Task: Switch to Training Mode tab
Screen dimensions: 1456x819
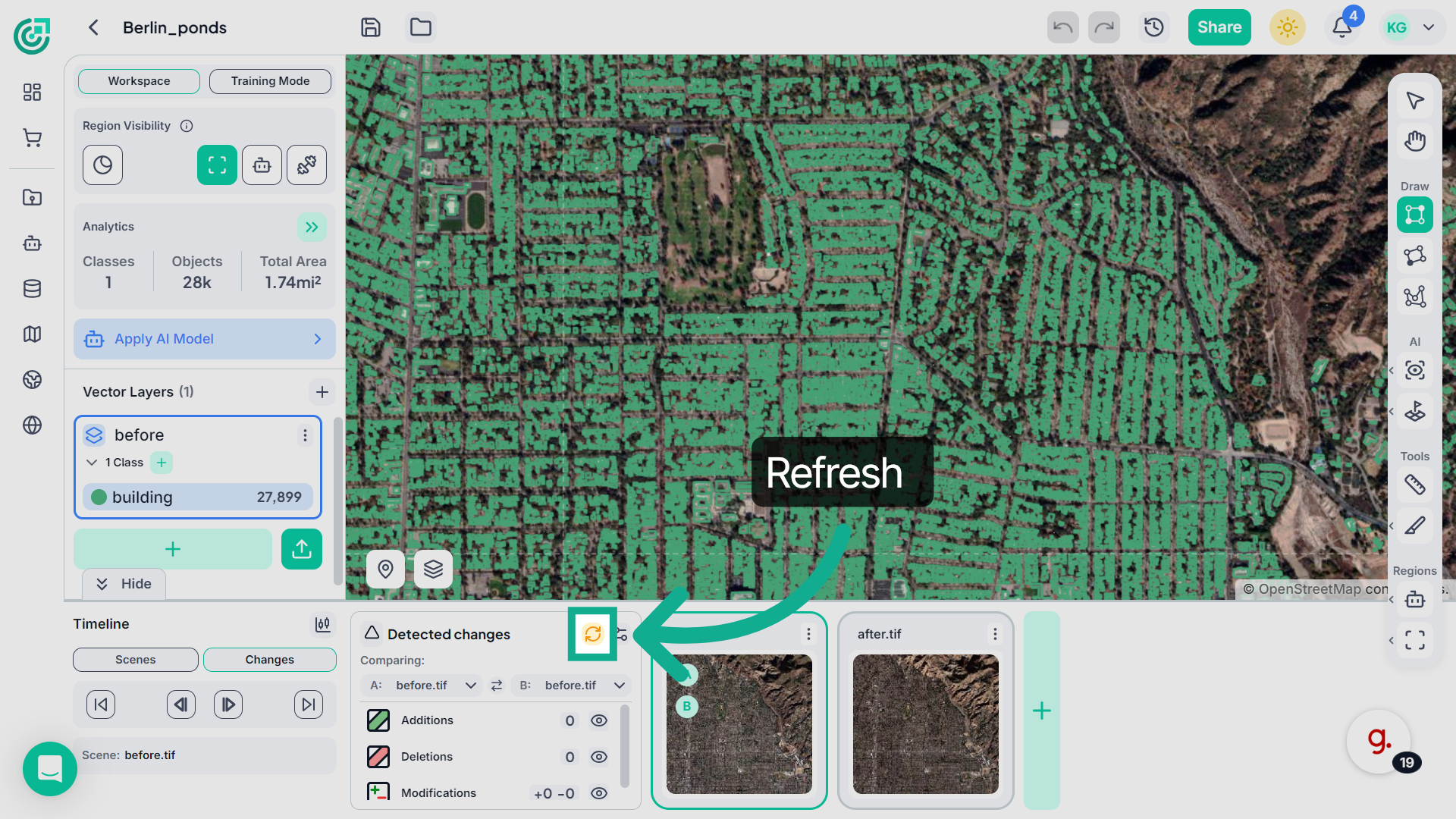Action: [270, 81]
